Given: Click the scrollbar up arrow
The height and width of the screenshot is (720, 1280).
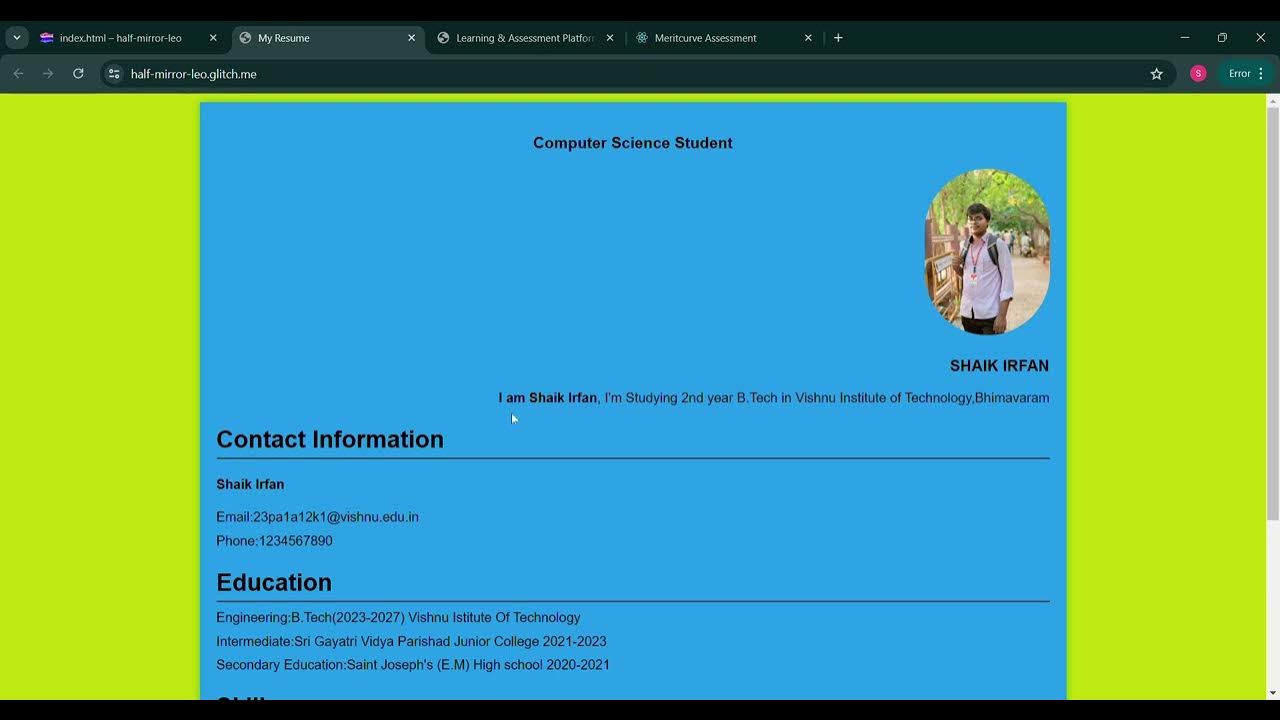Looking at the screenshot, I should (x=1273, y=99).
